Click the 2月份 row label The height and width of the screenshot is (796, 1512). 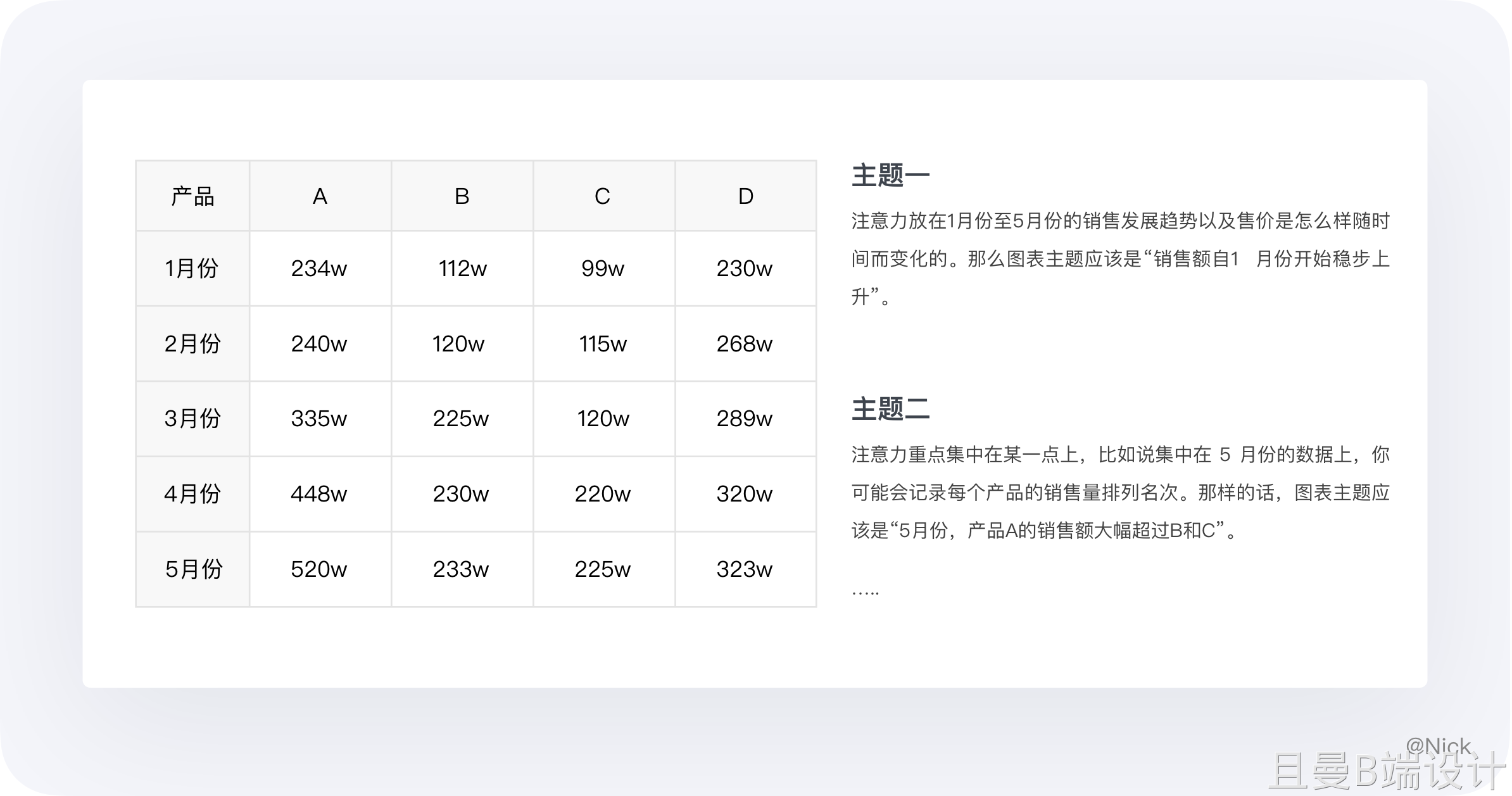193,344
